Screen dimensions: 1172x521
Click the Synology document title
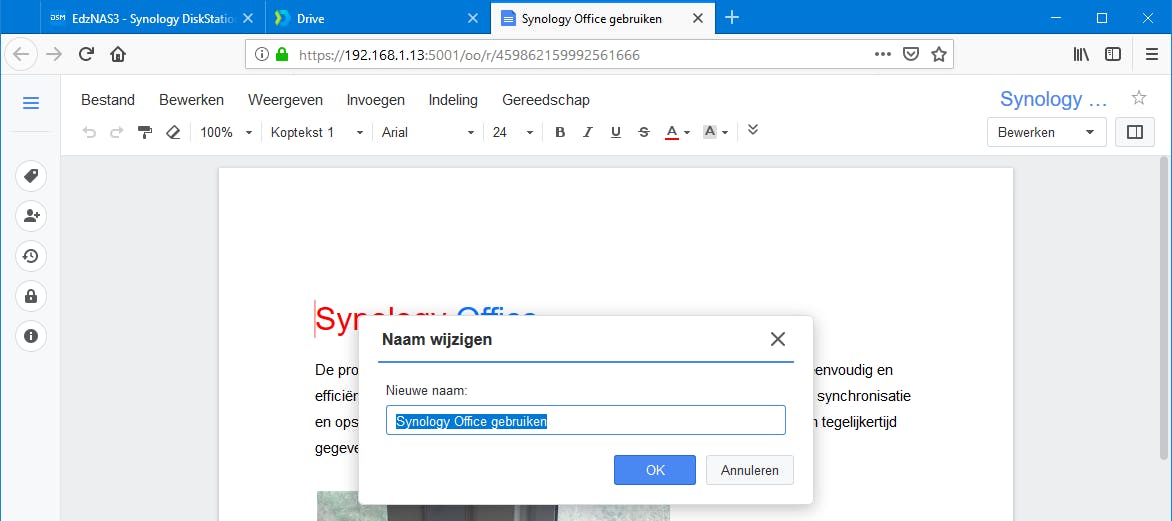point(1053,99)
